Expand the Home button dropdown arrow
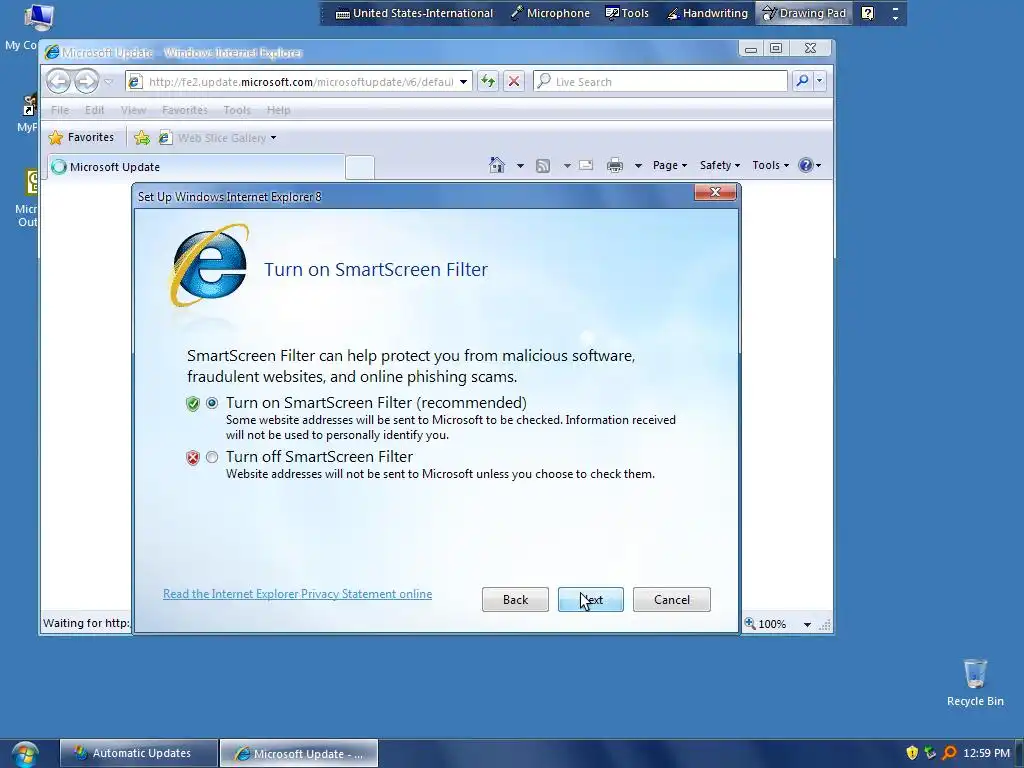Viewport: 1024px width, 768px height. click(520, 166)
